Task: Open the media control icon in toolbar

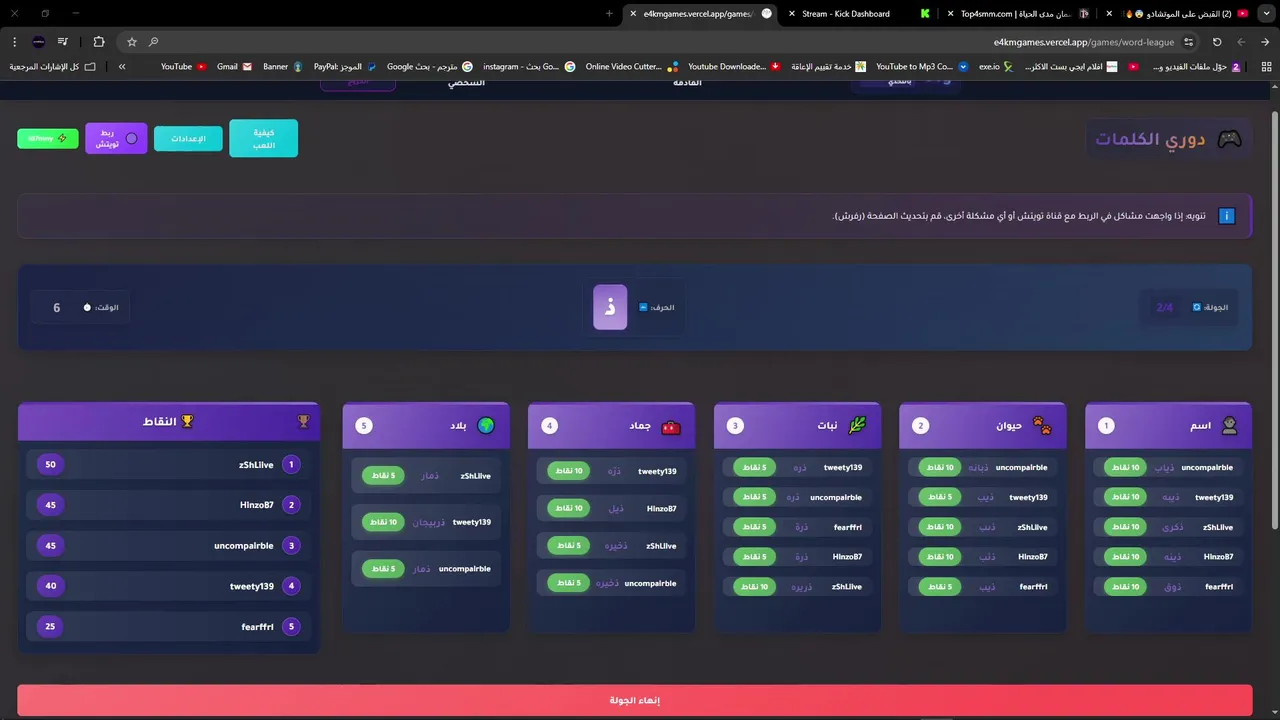Action: 63,42
